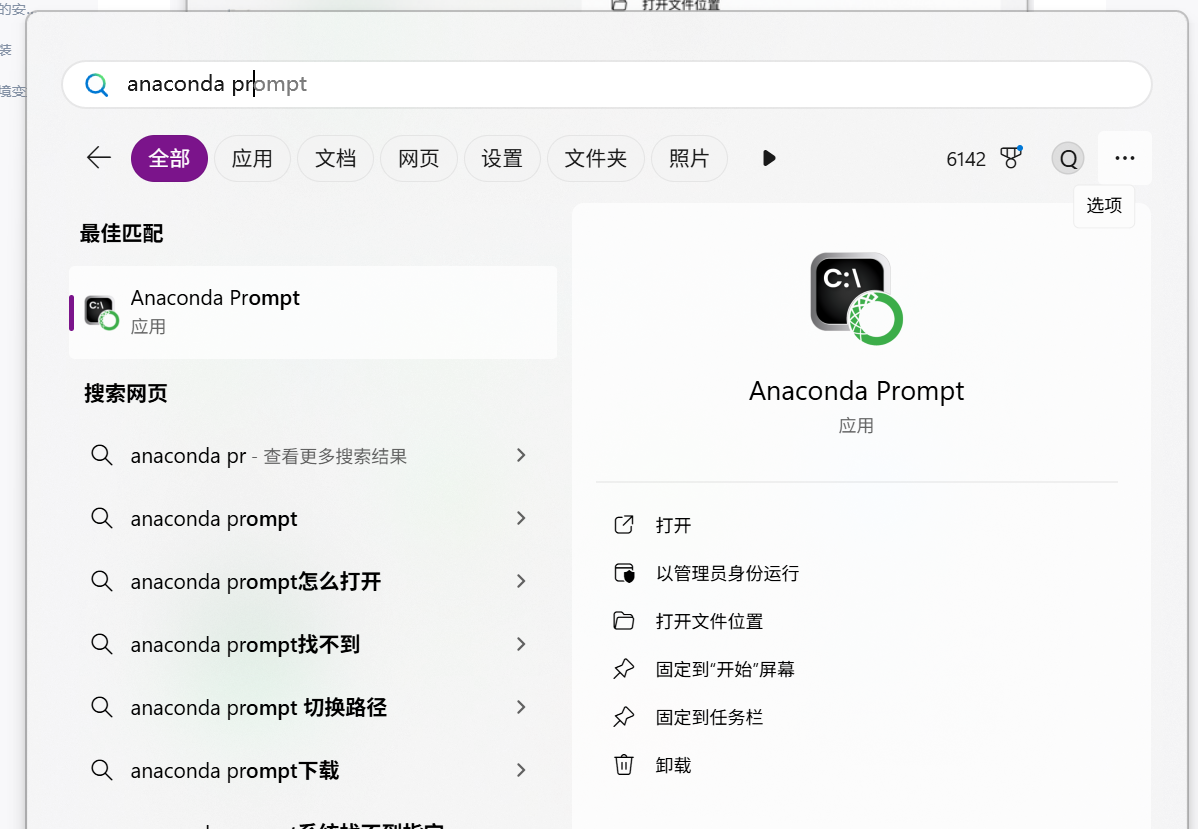Image resolution: width=1198 pixels, height=829 pixels.
Task: Switch to the 设置 filter tab
Action: click(502, 158)
